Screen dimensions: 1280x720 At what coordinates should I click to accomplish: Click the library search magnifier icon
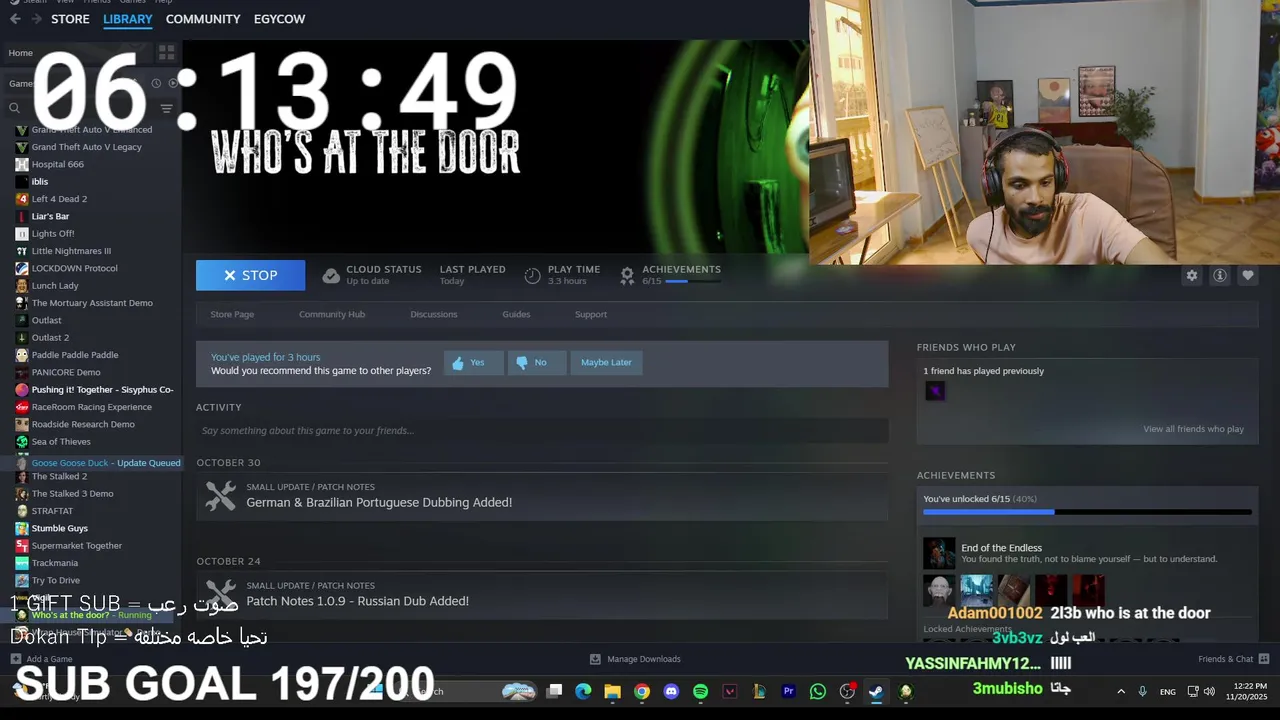pos(14,108)
